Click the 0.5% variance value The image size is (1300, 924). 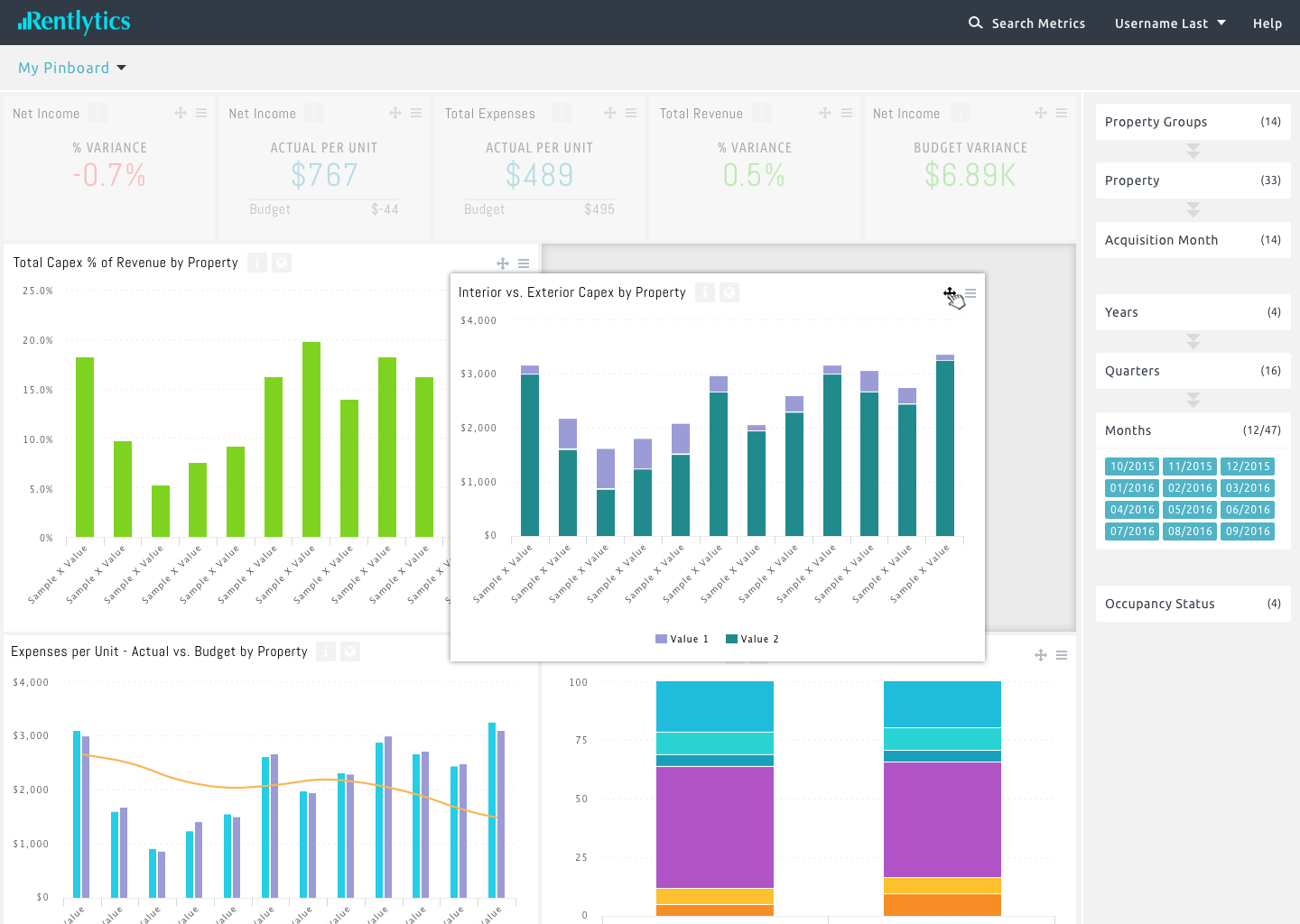tap(754, 175)
